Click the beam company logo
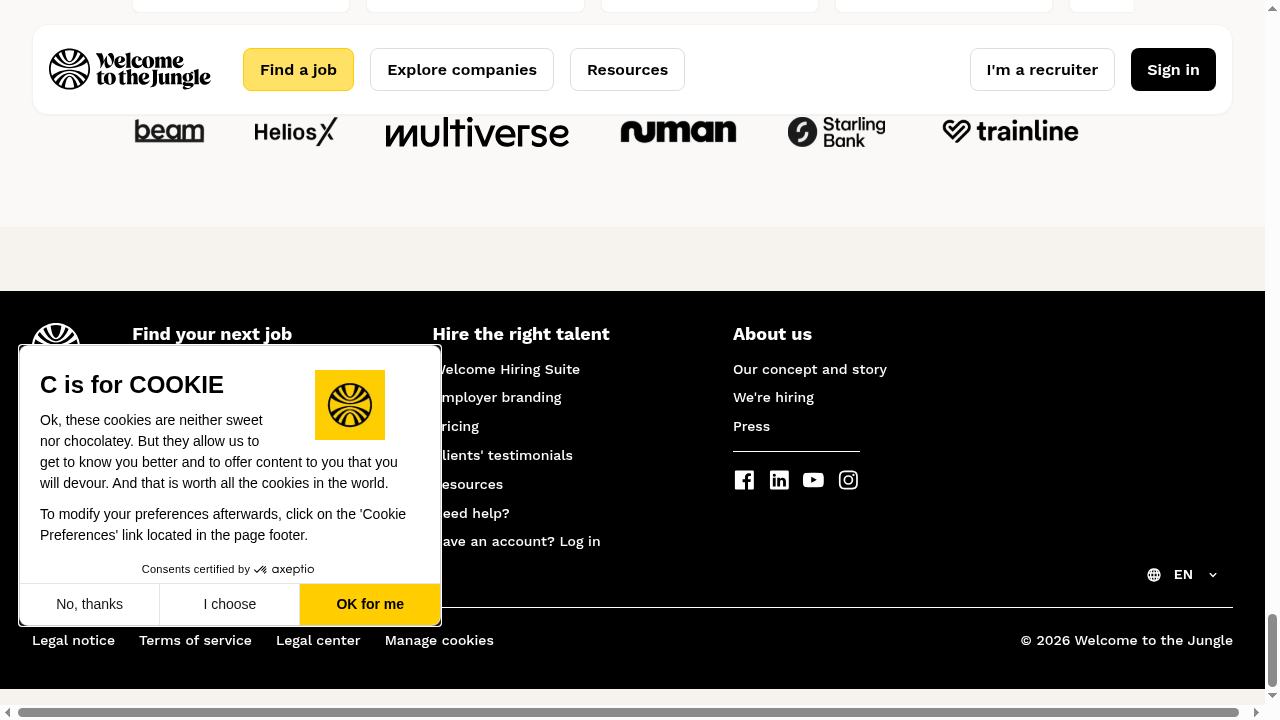 point(169,132)
